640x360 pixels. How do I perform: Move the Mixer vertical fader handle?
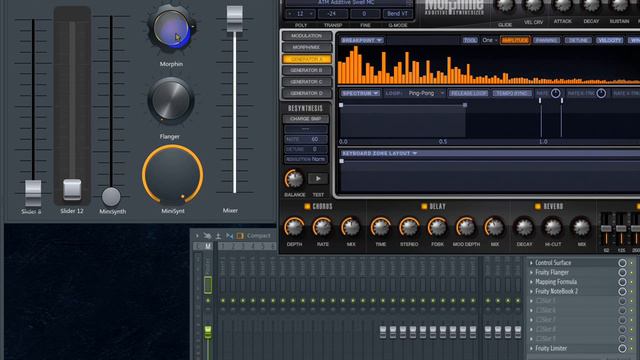click(235, 19)
